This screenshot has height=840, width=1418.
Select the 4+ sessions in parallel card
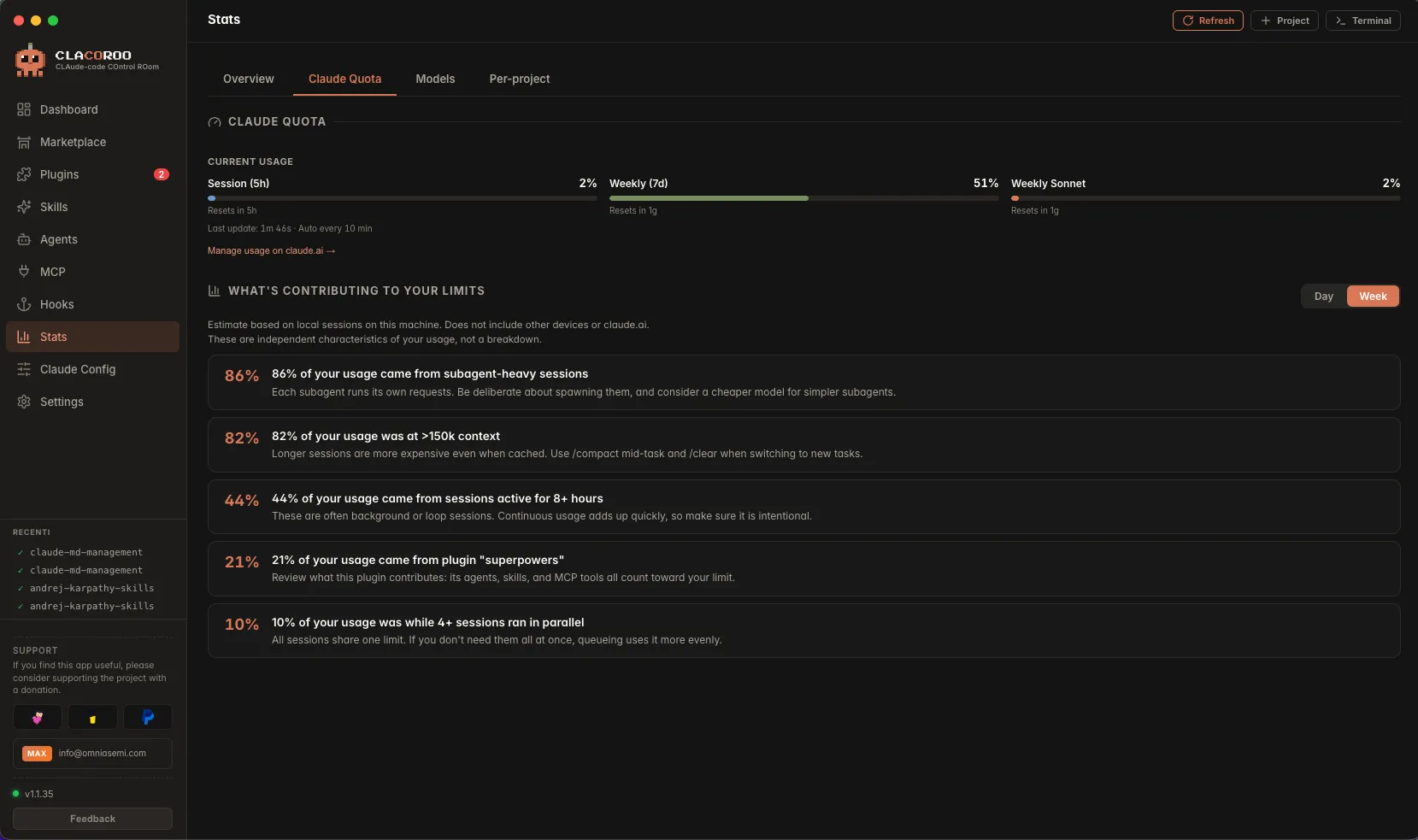803,631
